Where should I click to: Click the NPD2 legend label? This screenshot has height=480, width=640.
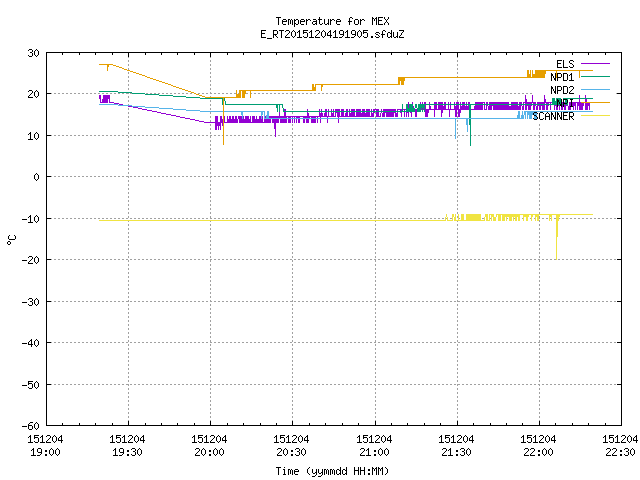click(x=562, y=90)
